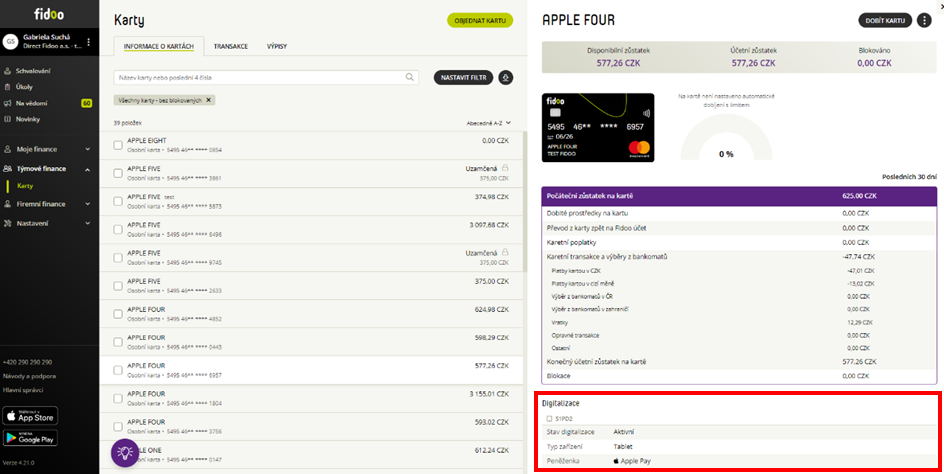
Task: Open user menu next to Gabriela Suchá
Action: pos(88,42)
